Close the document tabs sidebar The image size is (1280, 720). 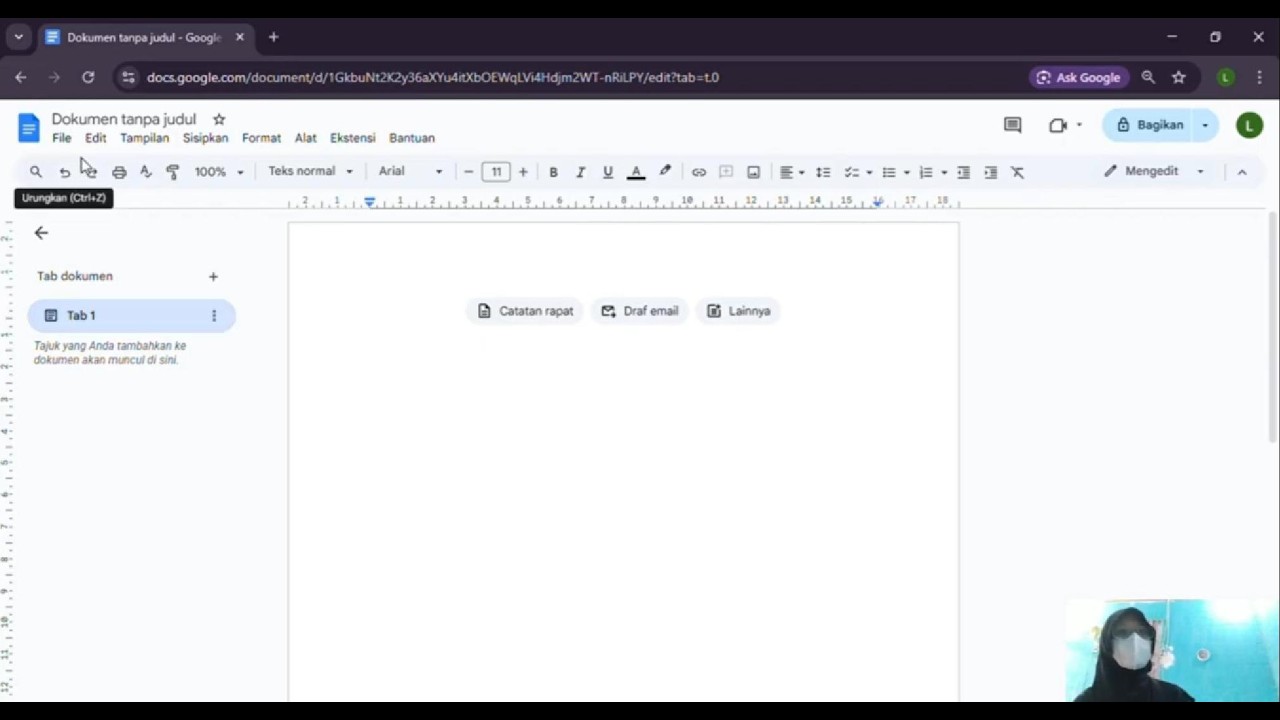tap(41, 232)
